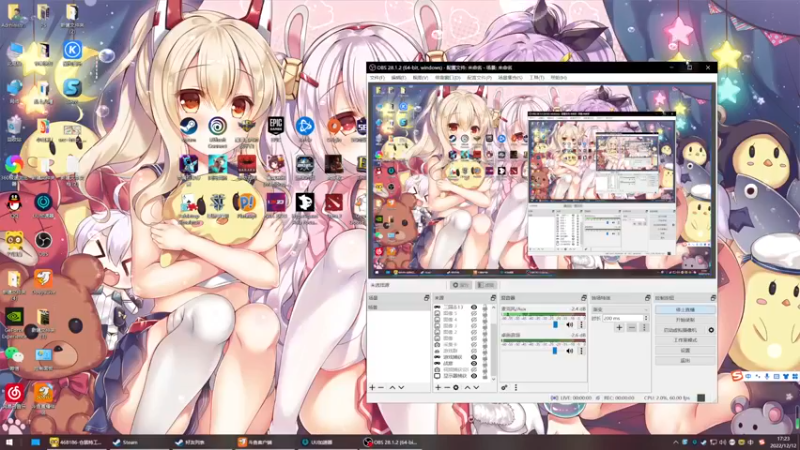
Task: Remove the selected source with the minus icon
Action: point(447,388)
